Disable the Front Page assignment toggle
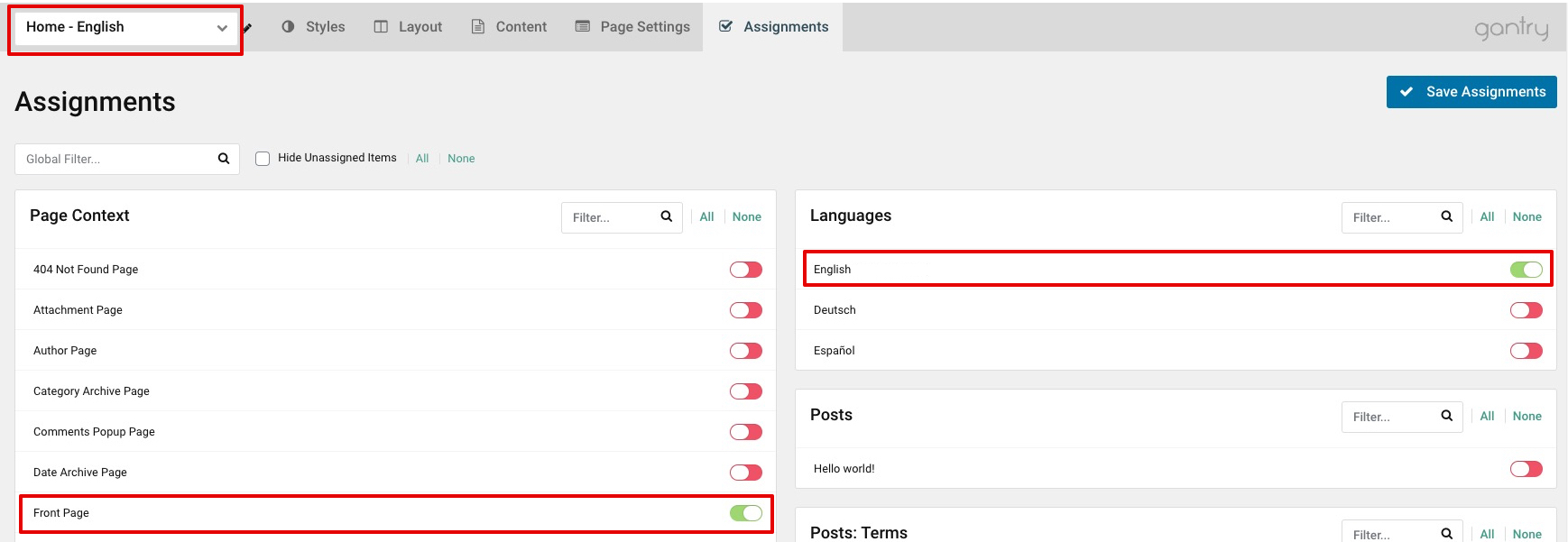Screen dimensions: 1568x542 click(x=745, y=513)
